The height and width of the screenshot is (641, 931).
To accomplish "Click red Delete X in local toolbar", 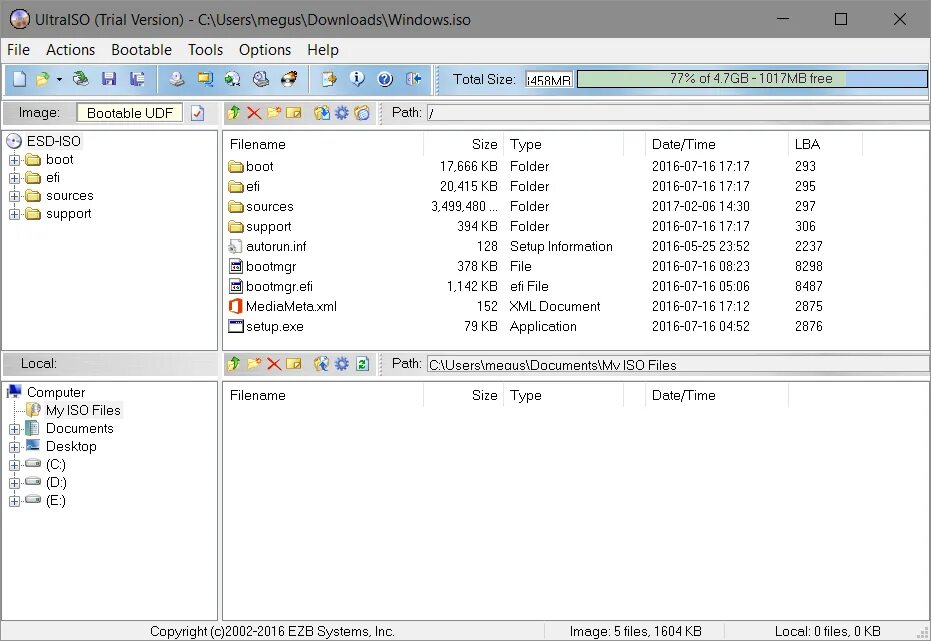I will [274, 364].
